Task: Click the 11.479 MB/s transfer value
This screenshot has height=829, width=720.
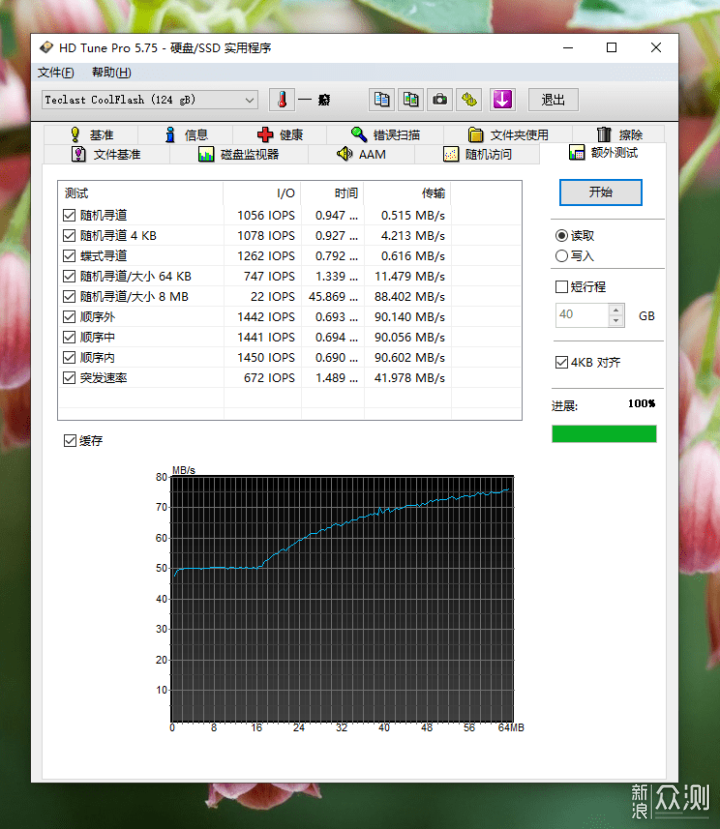Action: click(x=409, y=276)
